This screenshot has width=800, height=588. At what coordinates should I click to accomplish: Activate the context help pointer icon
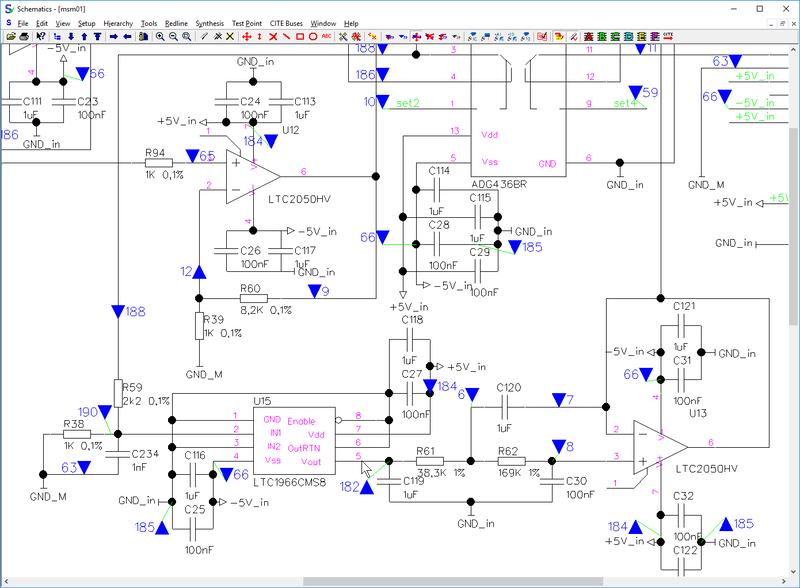point(41,36)
